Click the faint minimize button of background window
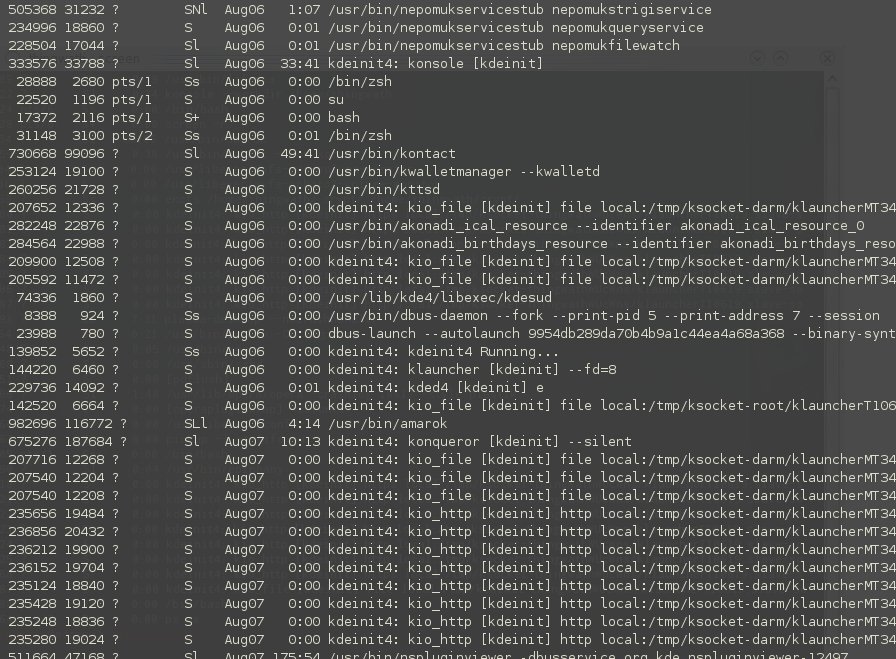896x659 pixels. point(757,58)
